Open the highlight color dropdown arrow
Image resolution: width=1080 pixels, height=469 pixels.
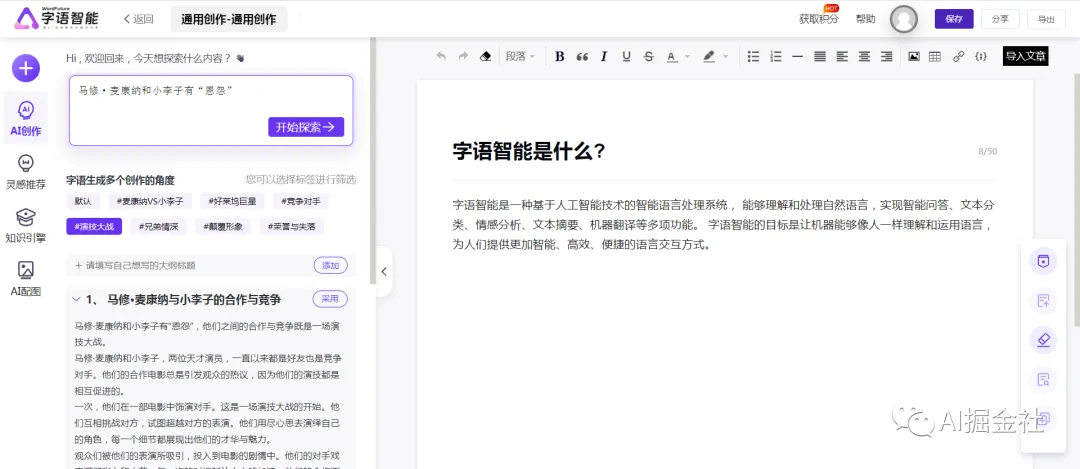tap(725, 56)
